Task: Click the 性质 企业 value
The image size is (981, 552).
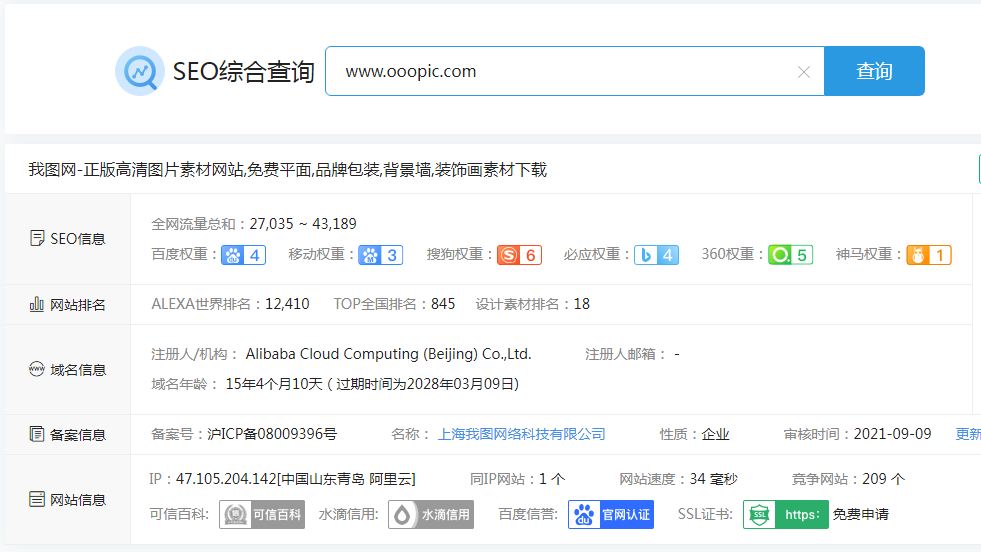Action: pos(715,434)
